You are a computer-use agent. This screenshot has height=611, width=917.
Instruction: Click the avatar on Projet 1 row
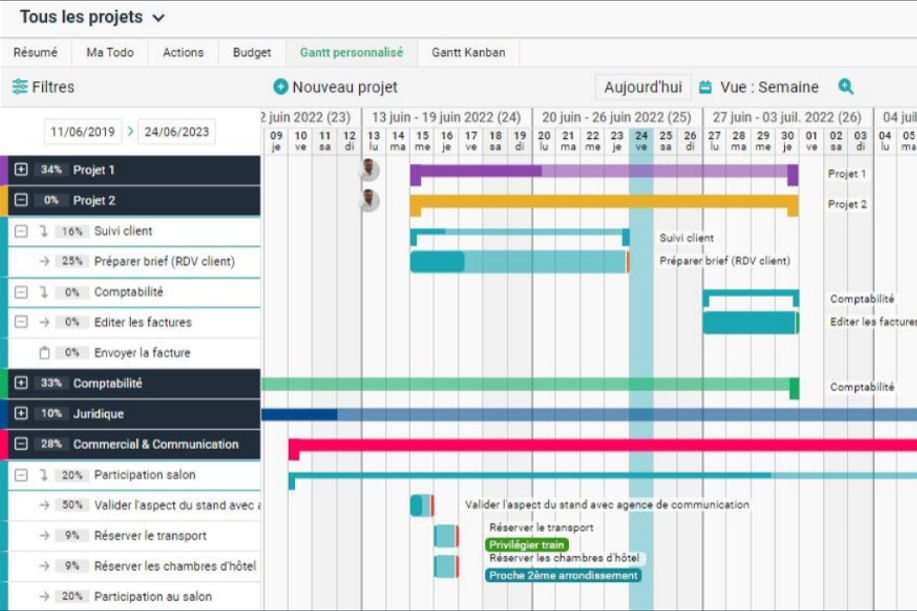pos(370,170)
